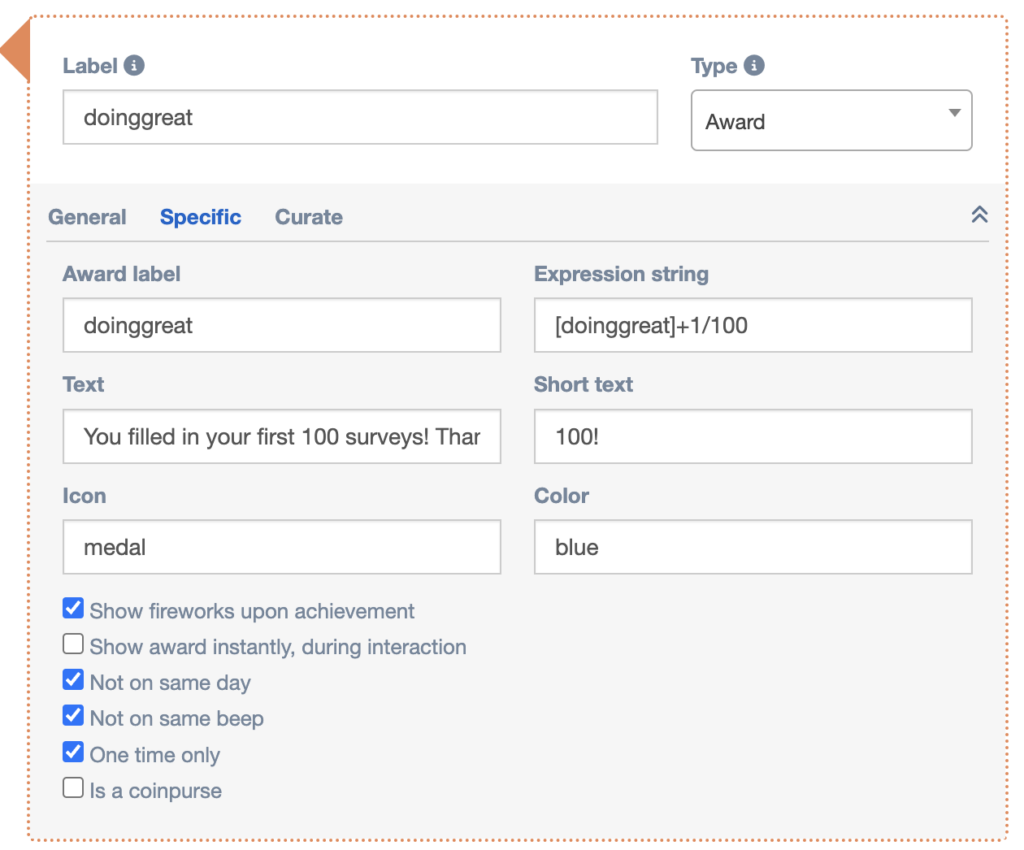
Task: Click the info icon next to Label
Action: click(134, 66)
